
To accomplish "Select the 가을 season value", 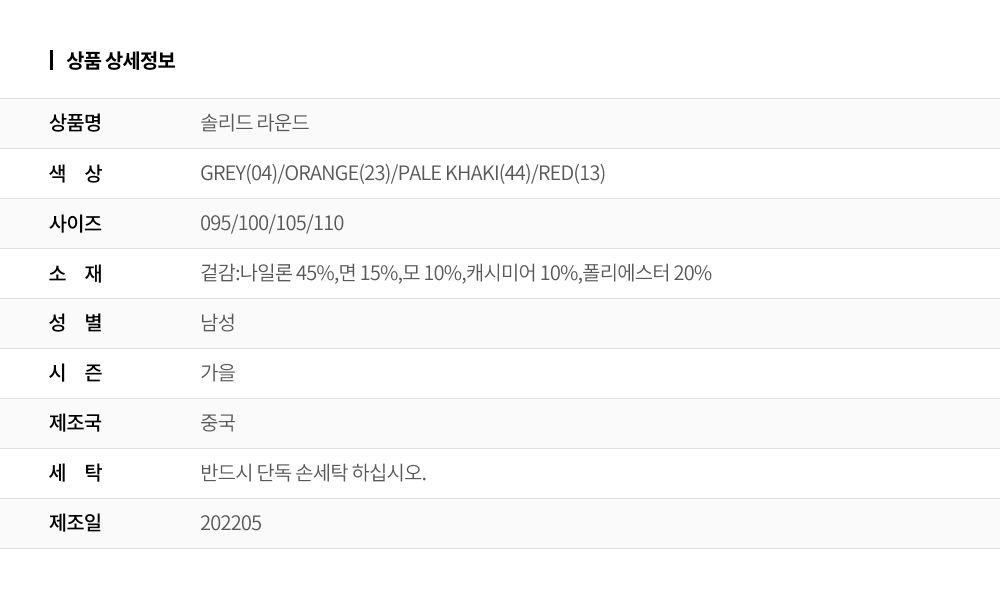I will click(218, 373).
